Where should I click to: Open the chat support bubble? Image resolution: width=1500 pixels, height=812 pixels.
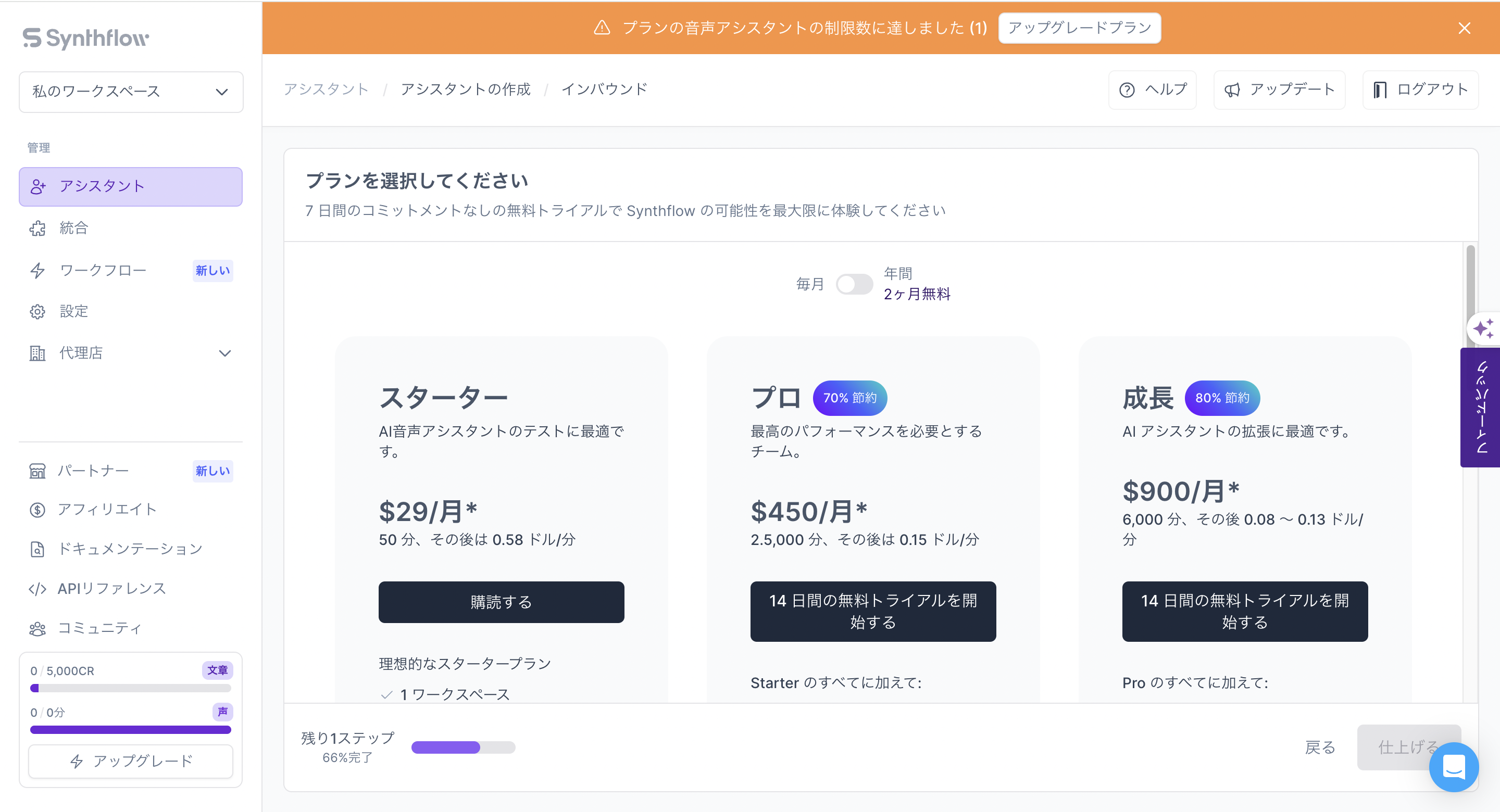tap(1454, 767)
